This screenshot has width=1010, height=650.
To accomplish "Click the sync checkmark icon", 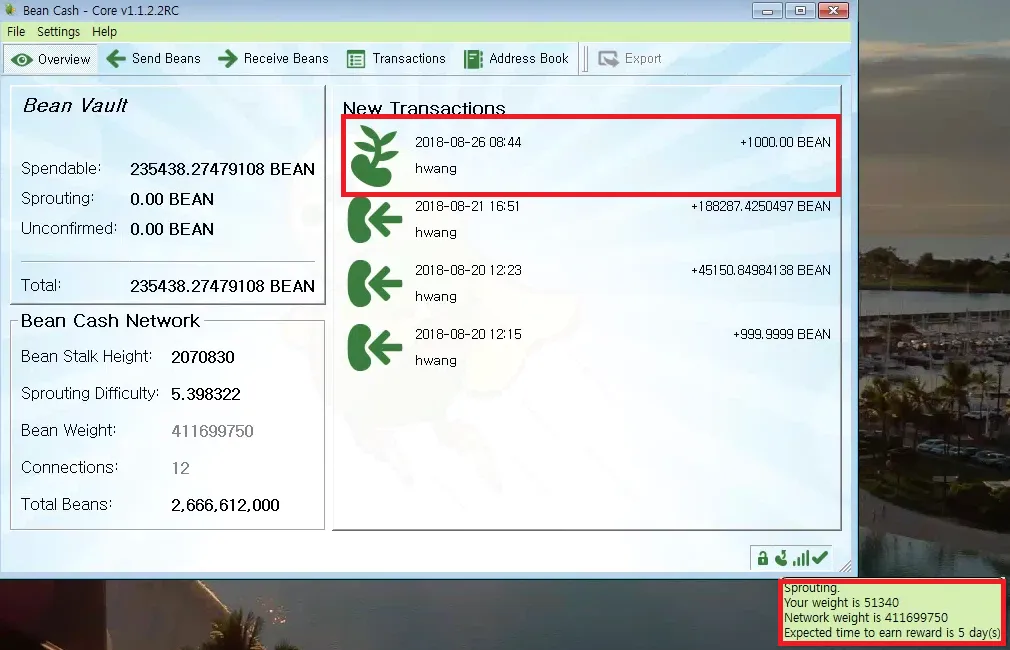I will click(819, 558).
